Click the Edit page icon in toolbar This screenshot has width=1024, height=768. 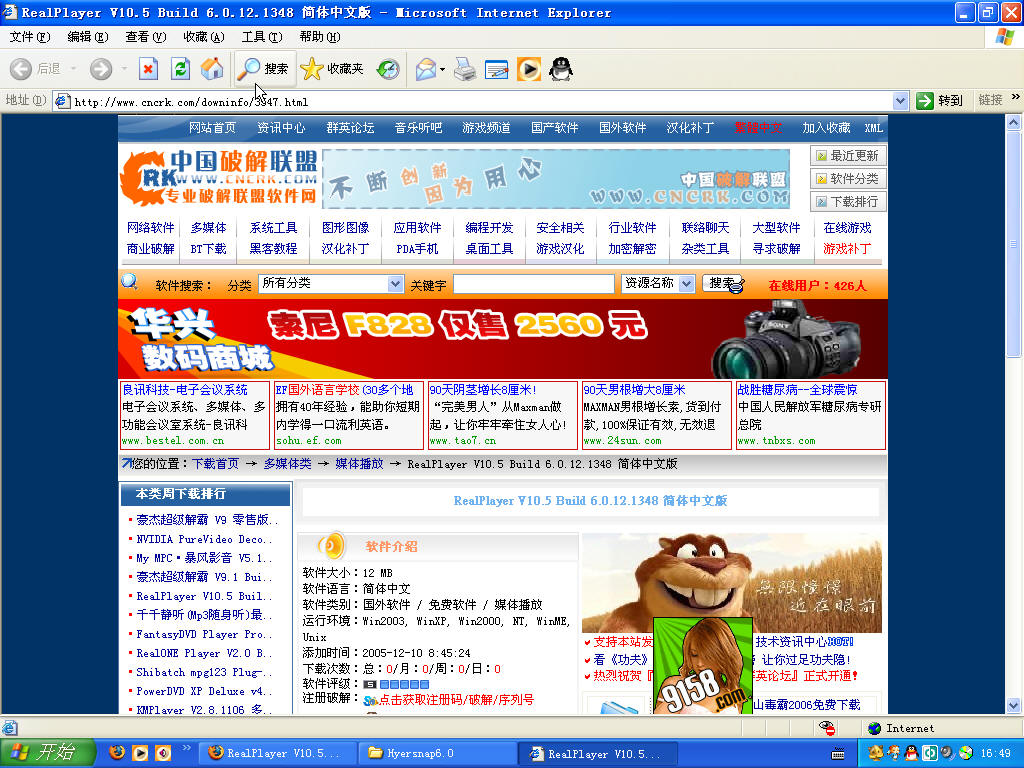pyautogui.click(x=496, y=69)
